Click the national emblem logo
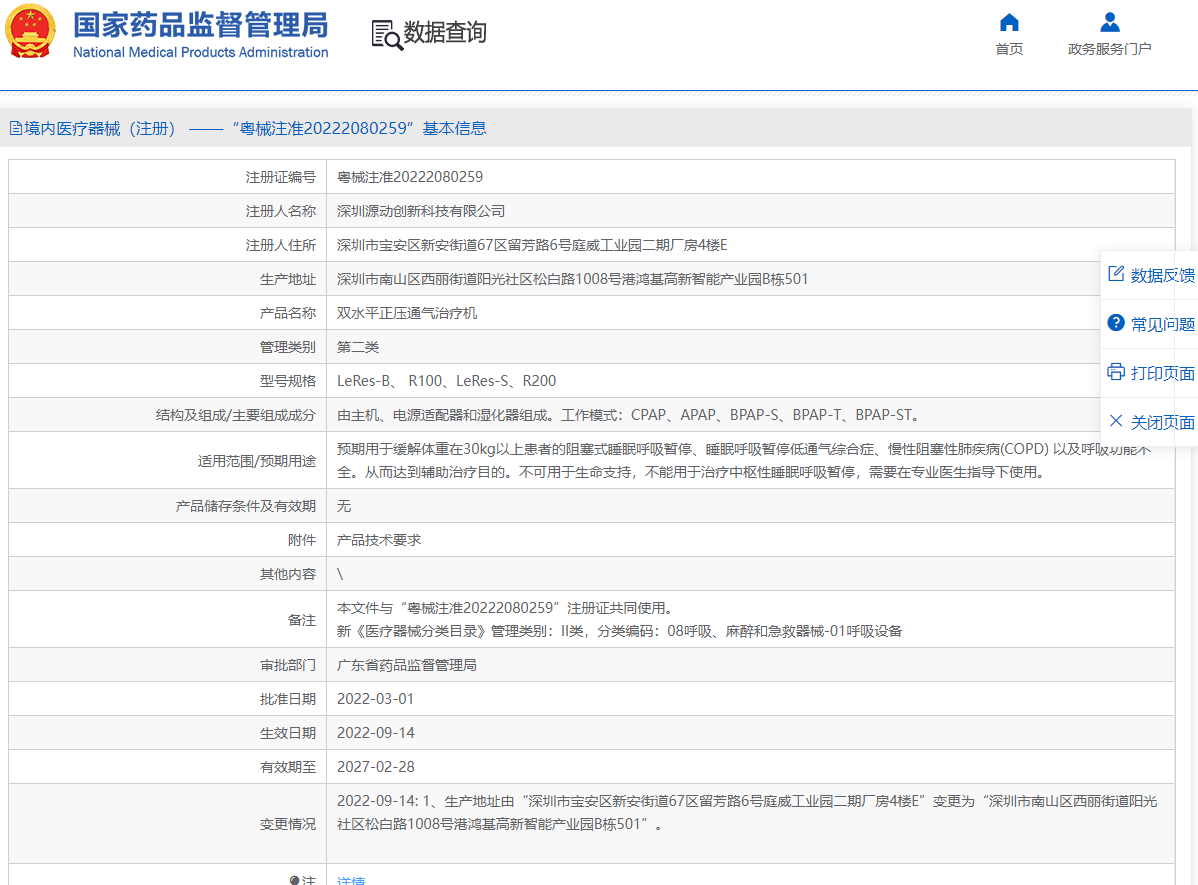The width and height of the screenshot is (1198, 885). (31, 32)
